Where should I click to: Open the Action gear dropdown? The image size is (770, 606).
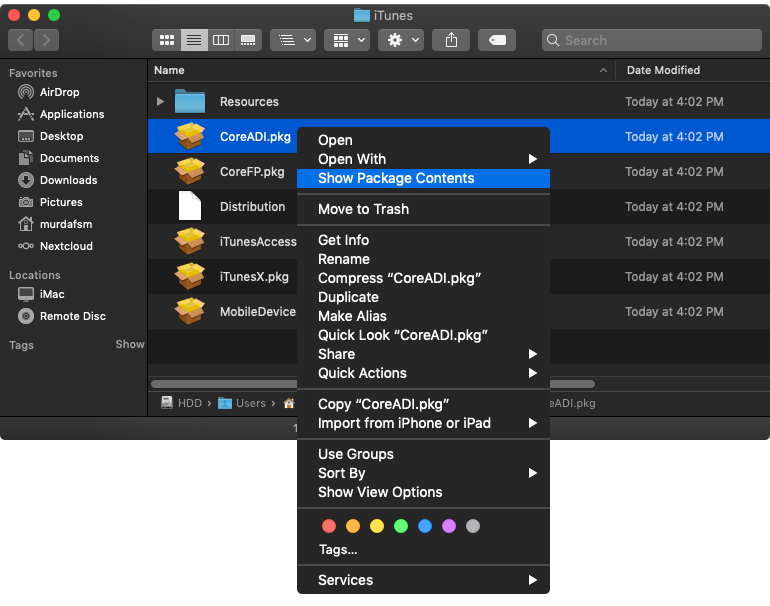click(x=401, y=40)
